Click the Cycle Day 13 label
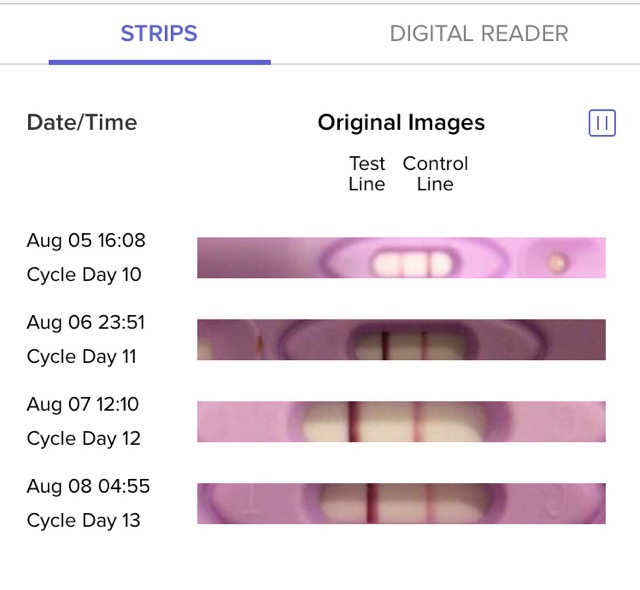The image size is (640, 590). pos(84,521)
